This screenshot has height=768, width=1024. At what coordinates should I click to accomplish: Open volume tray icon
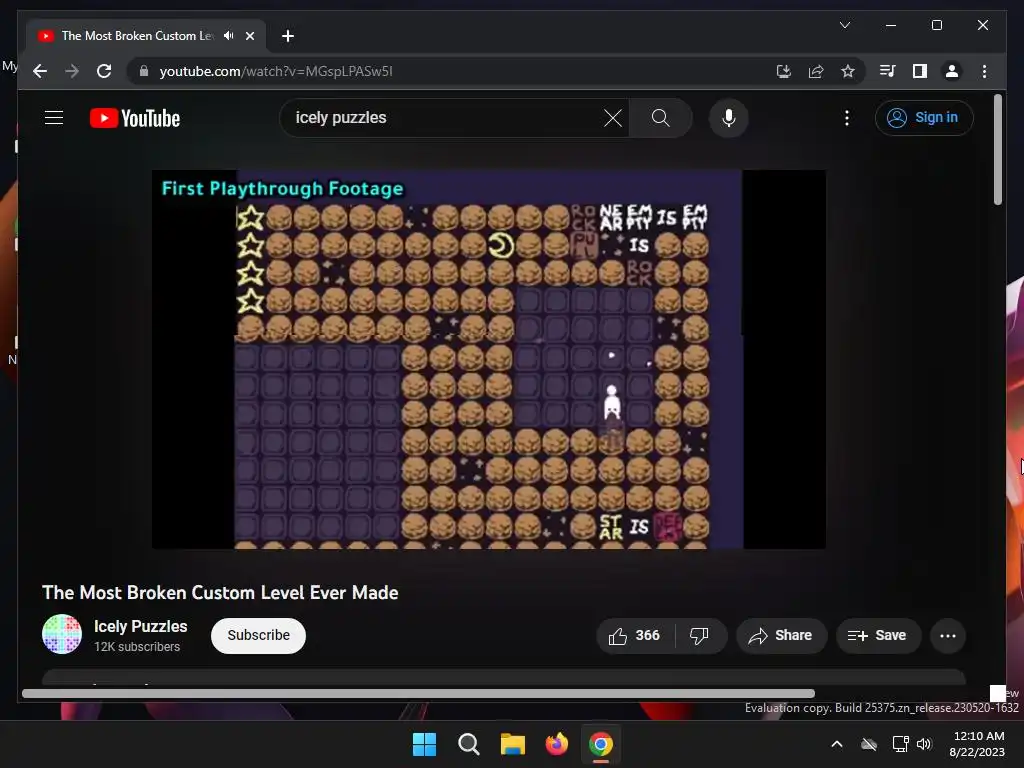(x=924, y=744)
